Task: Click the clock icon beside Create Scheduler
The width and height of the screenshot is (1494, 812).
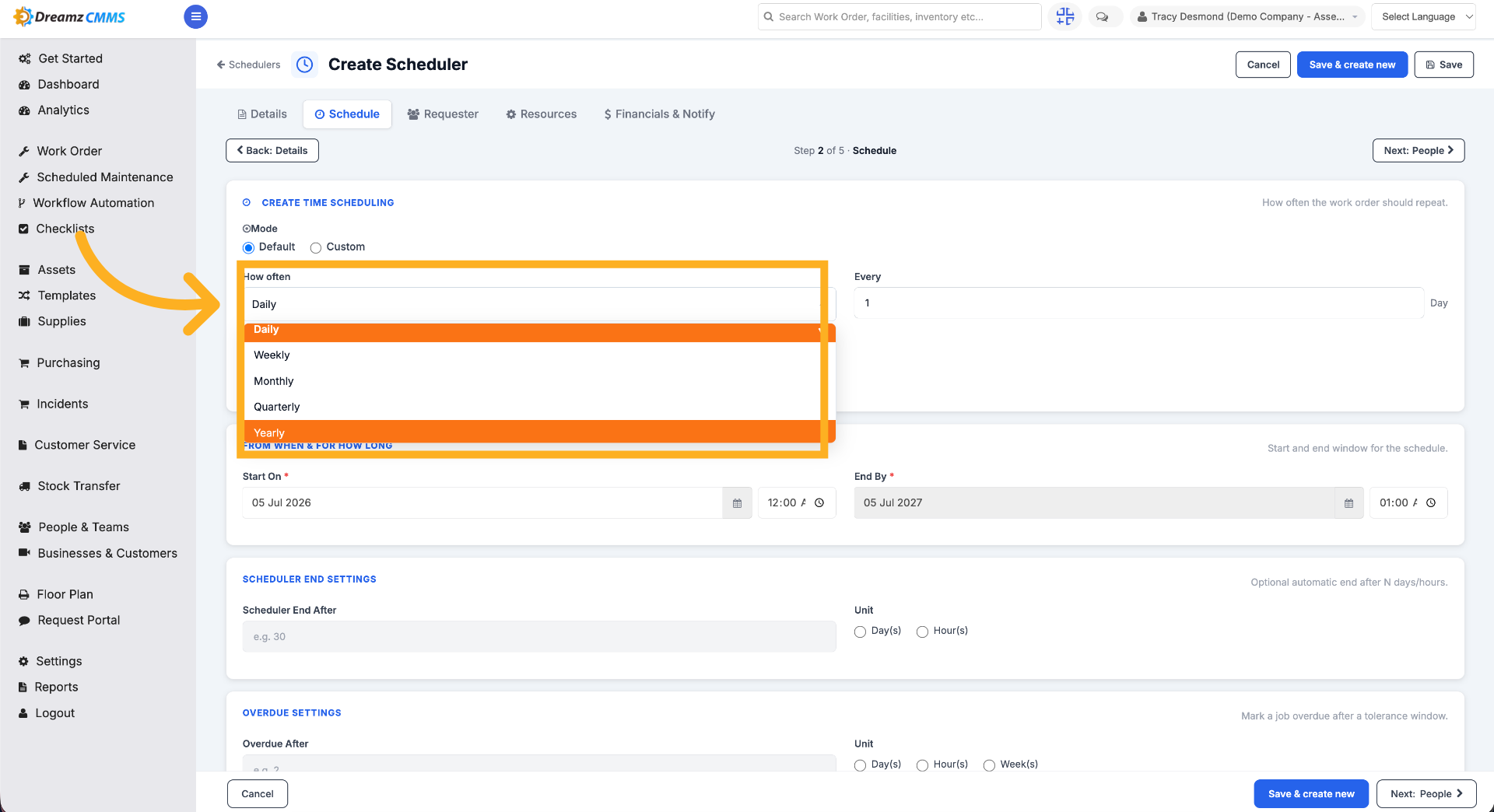Action: pos(304,65)
